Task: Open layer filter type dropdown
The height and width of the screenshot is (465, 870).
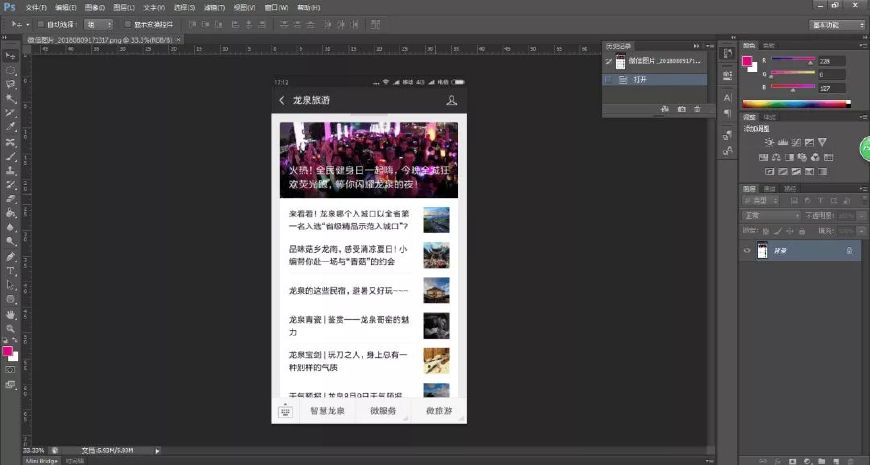Action: pyautogui.click(x=761, y=200)
